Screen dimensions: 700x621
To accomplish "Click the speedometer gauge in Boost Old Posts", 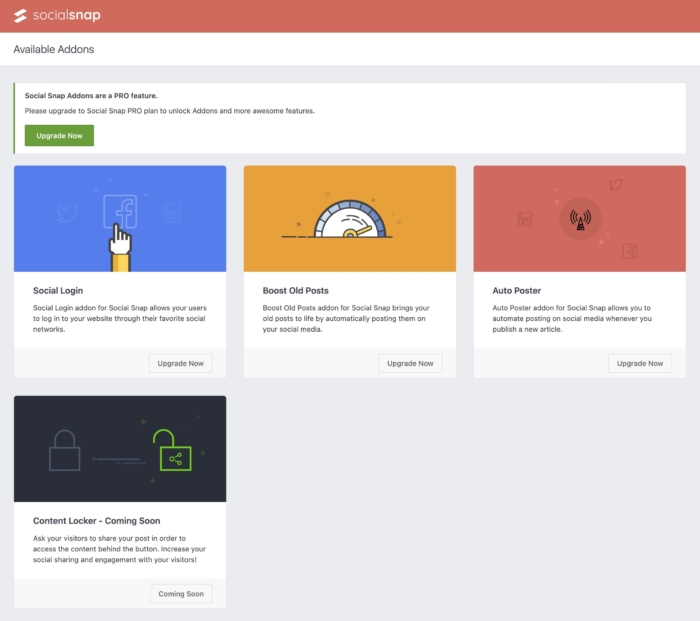I will click(350, 219).
